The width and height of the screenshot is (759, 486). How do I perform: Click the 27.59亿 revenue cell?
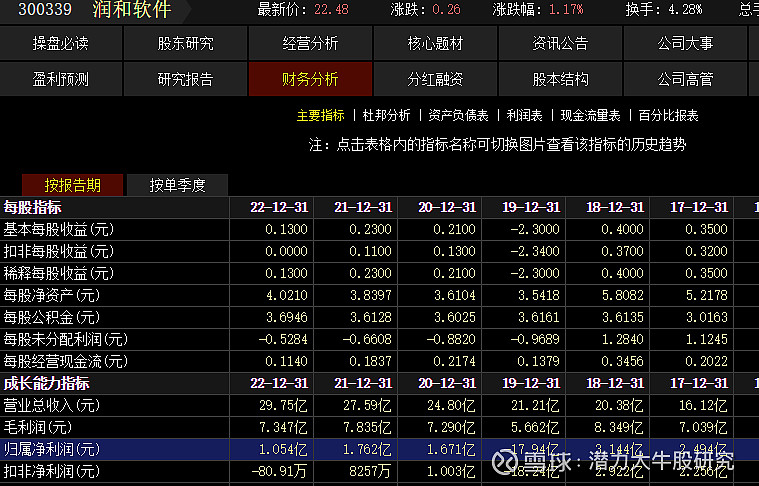tap(367, 405)
